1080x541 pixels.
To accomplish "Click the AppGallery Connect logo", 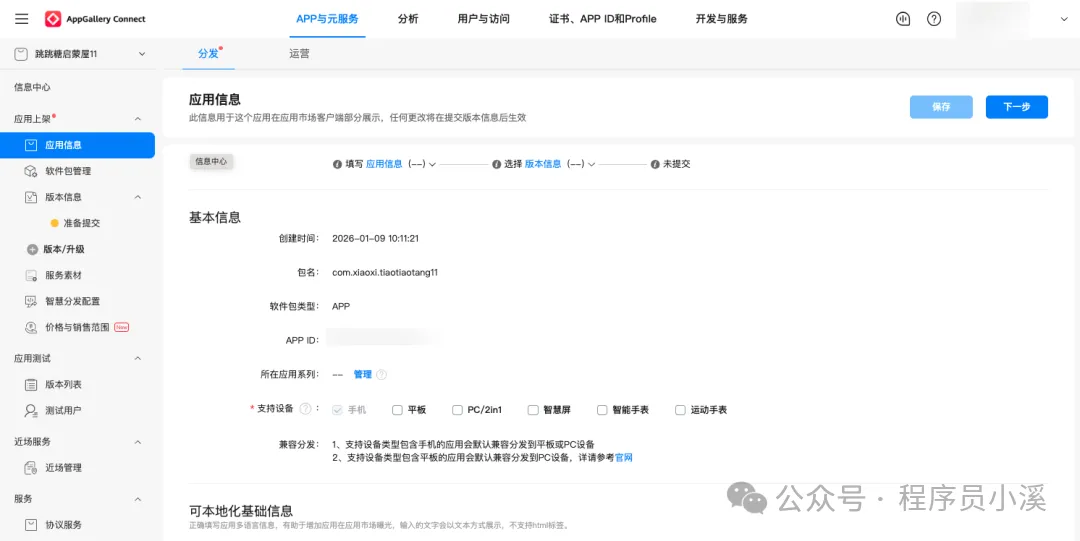I will tap(96, 19).
